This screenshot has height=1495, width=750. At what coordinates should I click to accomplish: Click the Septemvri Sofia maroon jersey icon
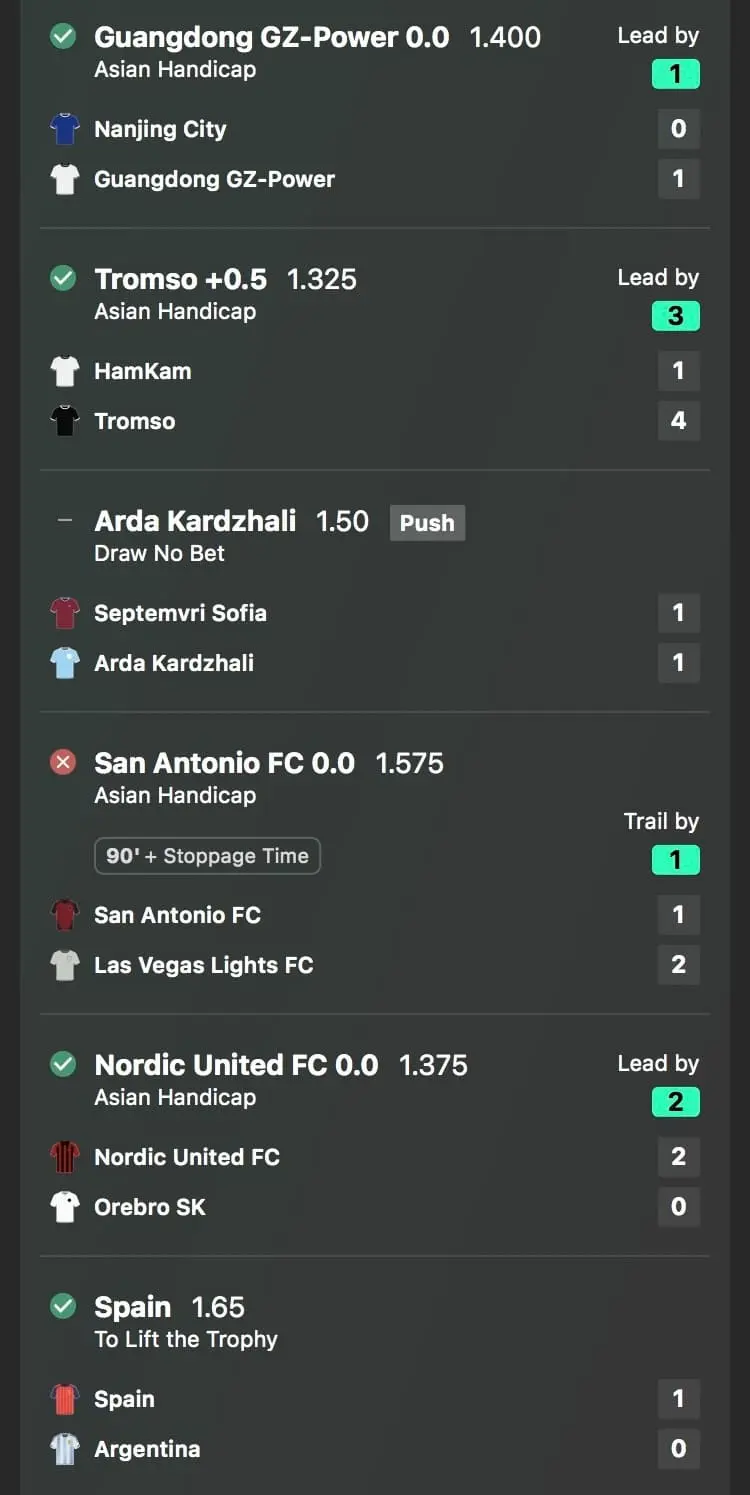pos(65,613)
